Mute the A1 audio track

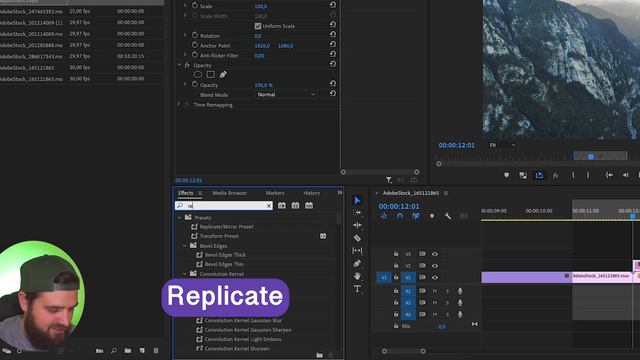pos(435,291)
